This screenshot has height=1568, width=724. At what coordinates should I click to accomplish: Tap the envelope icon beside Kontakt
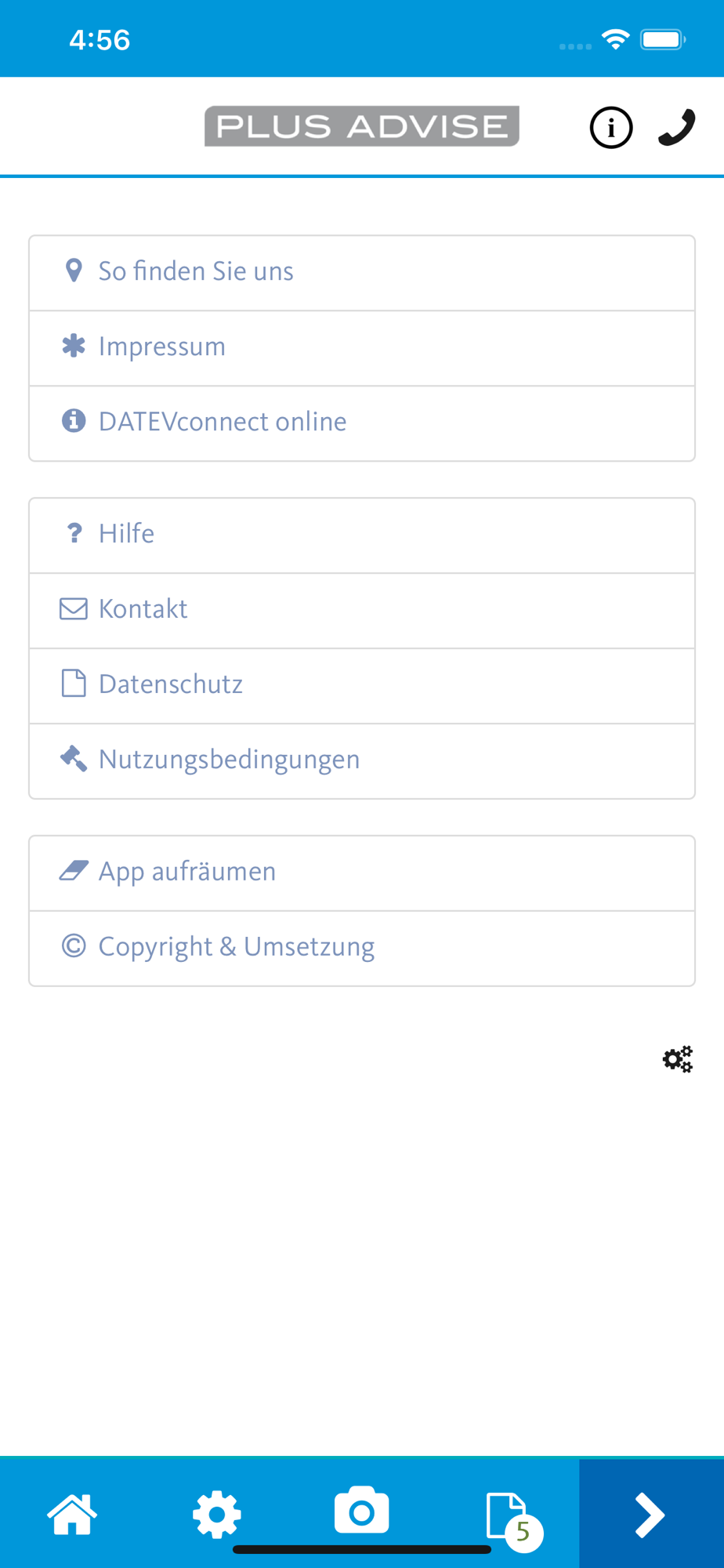point(74,608)
